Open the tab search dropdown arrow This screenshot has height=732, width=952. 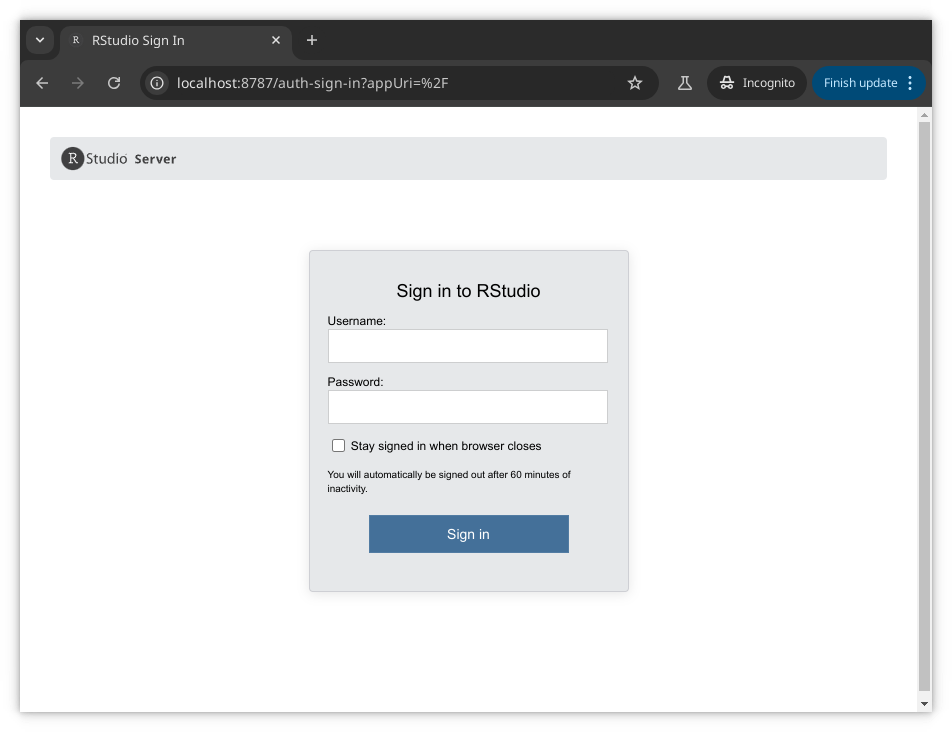click(40, 40)
